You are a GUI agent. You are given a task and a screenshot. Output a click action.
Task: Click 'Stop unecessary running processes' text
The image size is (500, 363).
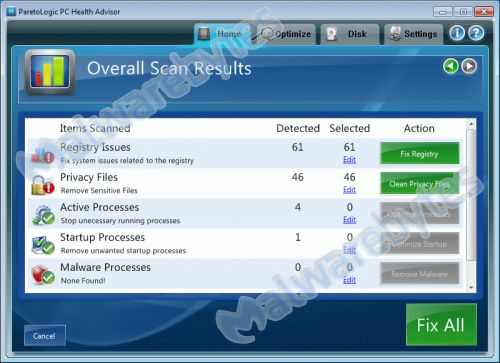tap(120, 221)
